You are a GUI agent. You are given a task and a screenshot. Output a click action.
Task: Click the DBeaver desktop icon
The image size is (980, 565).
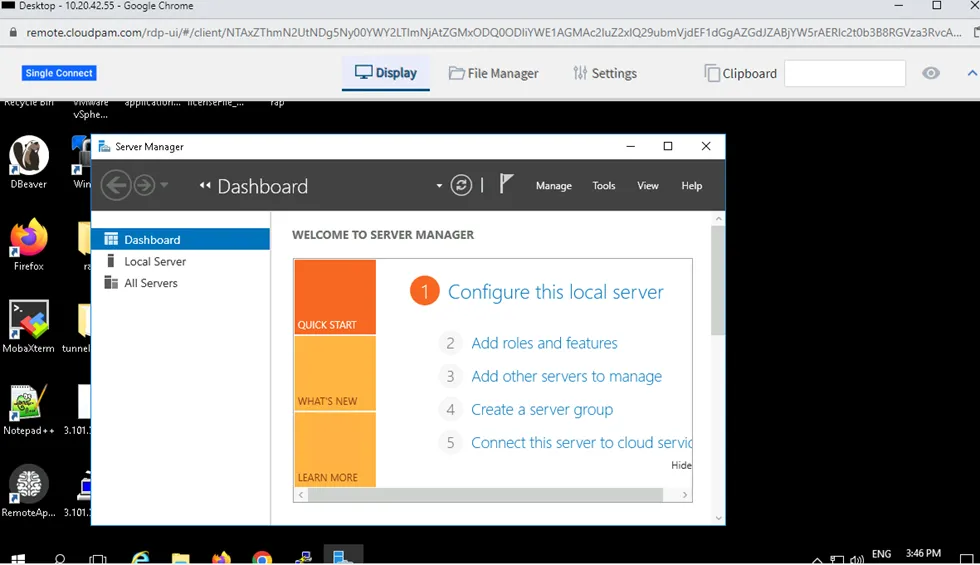(28, 162)
